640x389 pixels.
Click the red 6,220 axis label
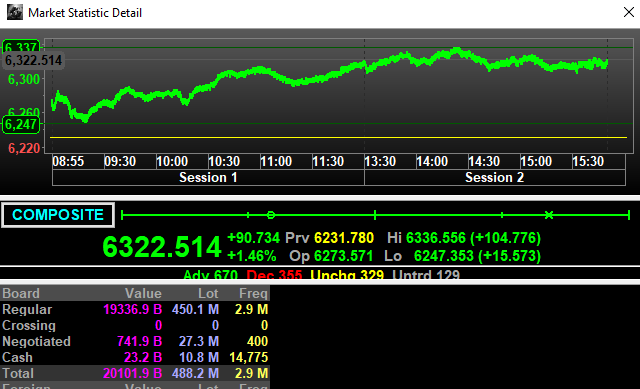point(24,148)
